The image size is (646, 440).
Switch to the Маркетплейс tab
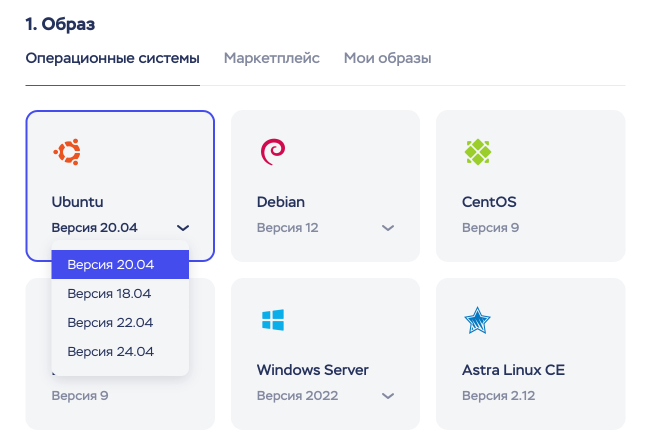[271, 58]
